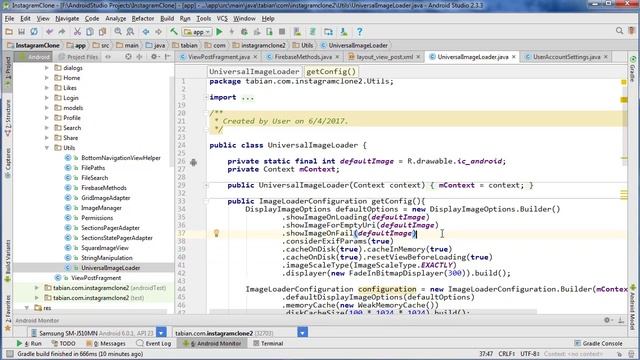Click the Project Structure toolbar icon

point(328,32)
